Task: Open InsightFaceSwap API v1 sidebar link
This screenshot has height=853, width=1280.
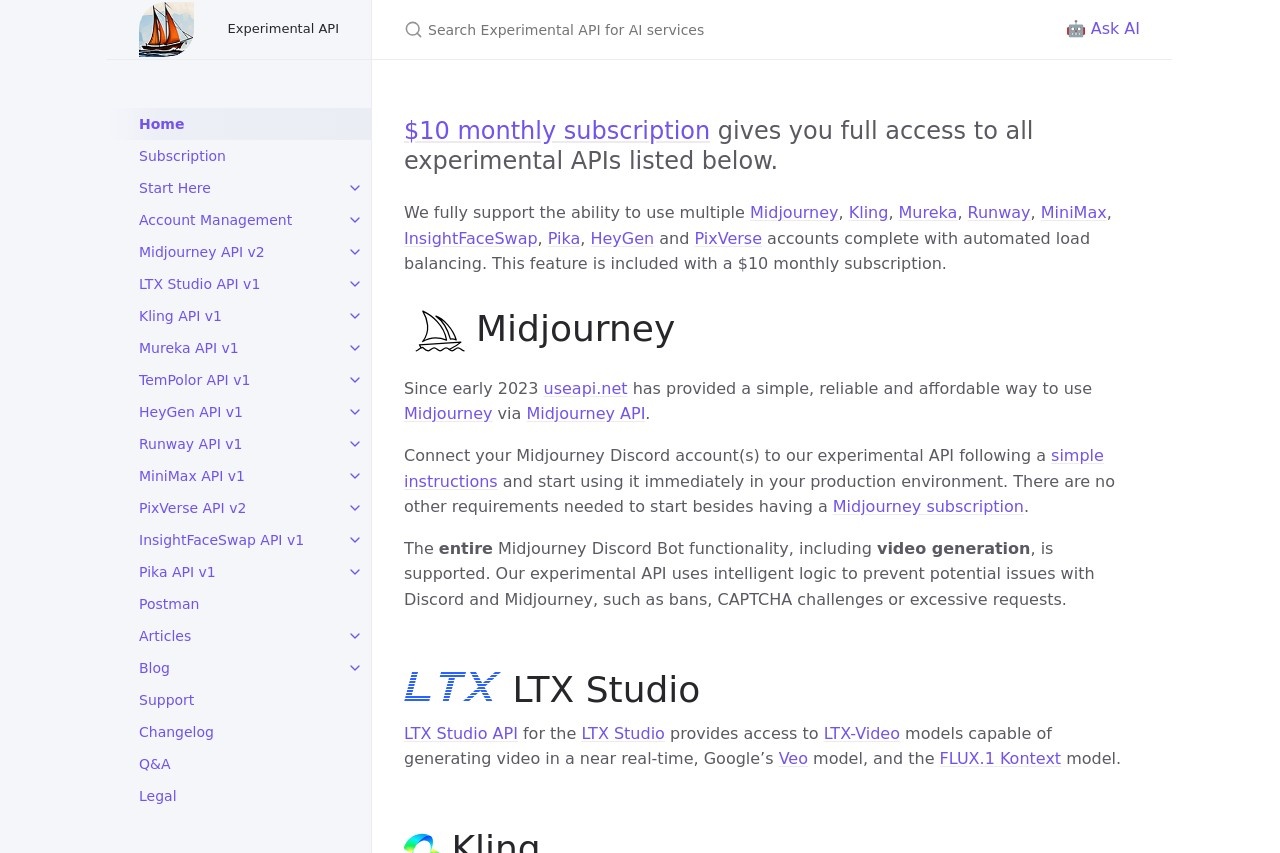Action: (221, 540)
